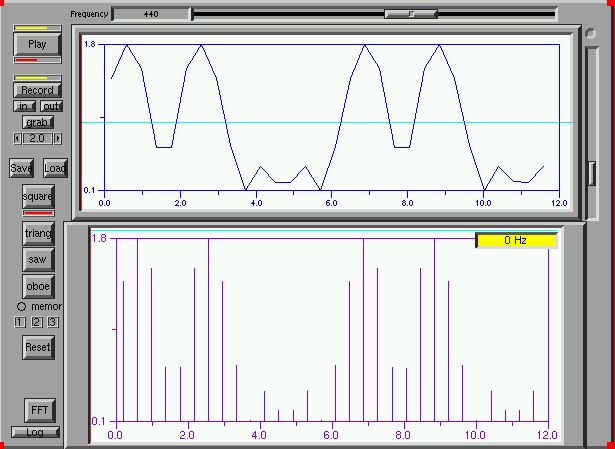Run the FFT analysis
The height and width of the screenshot is (449, 615).
(40, 410)
